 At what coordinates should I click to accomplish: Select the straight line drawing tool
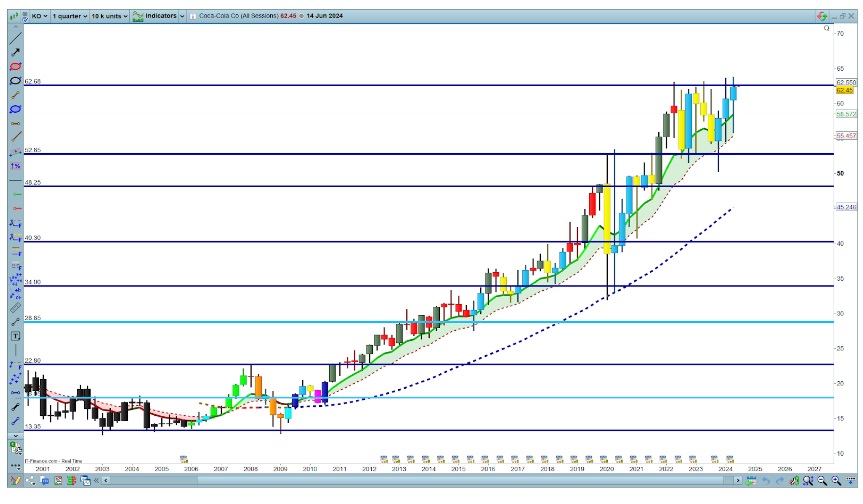click(x=15, y=37)
